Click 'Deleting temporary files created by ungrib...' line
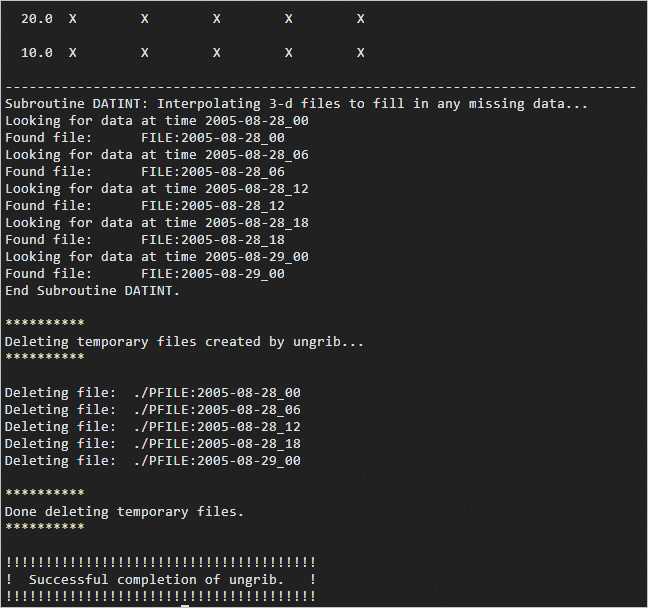 (184, 342)
